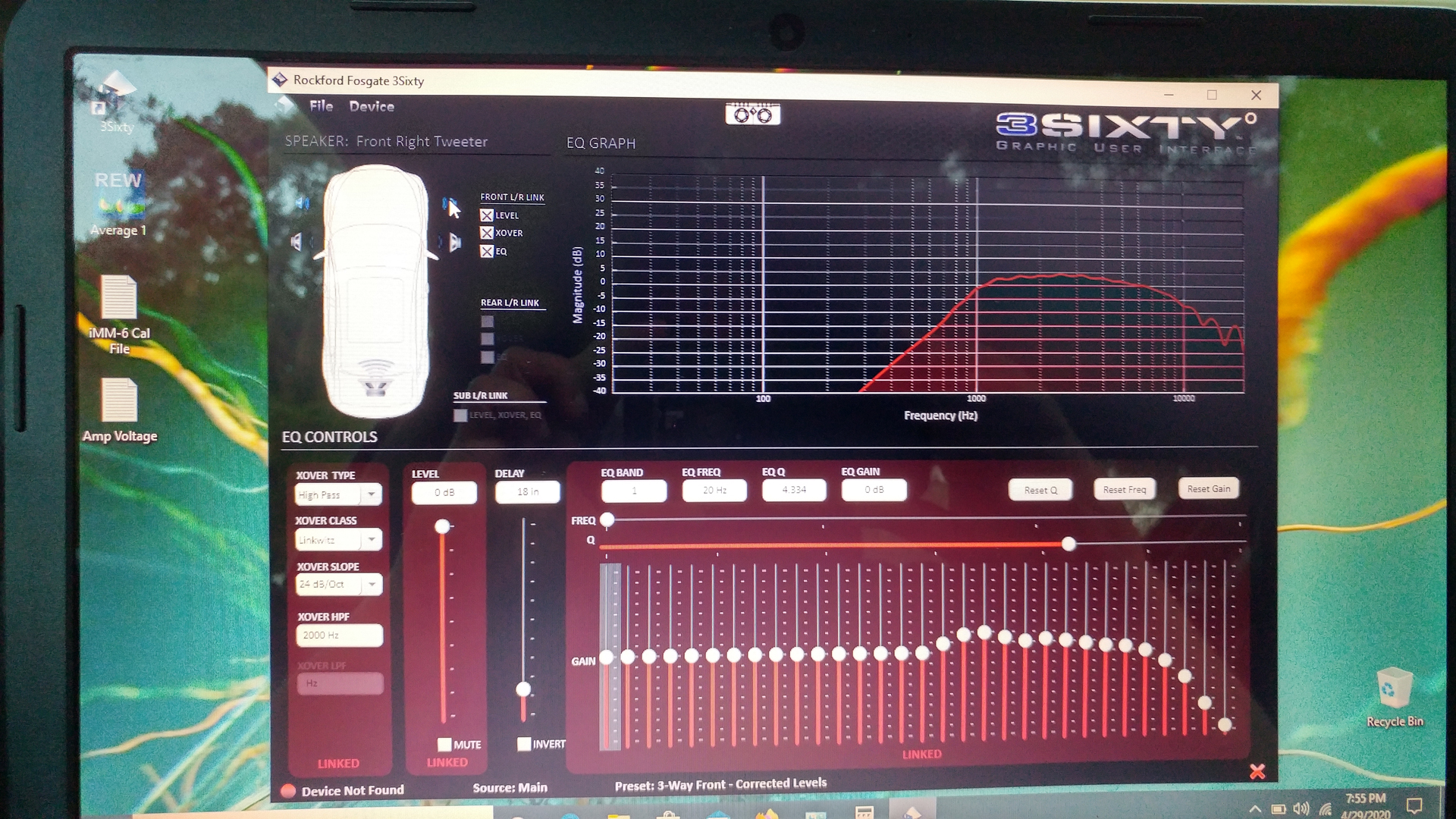Select the front left tweeter speaker icon

tap(303, 203)
